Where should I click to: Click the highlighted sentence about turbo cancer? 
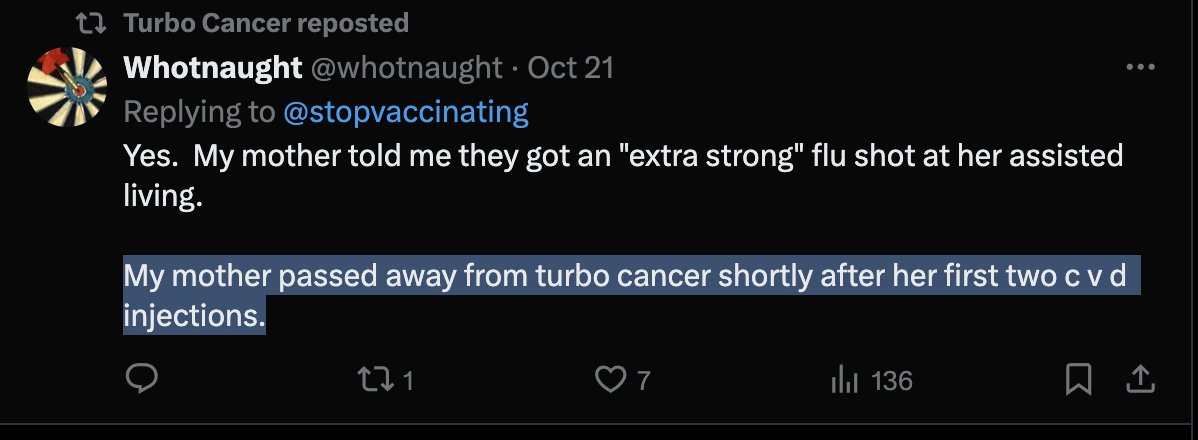coord(620,277)
